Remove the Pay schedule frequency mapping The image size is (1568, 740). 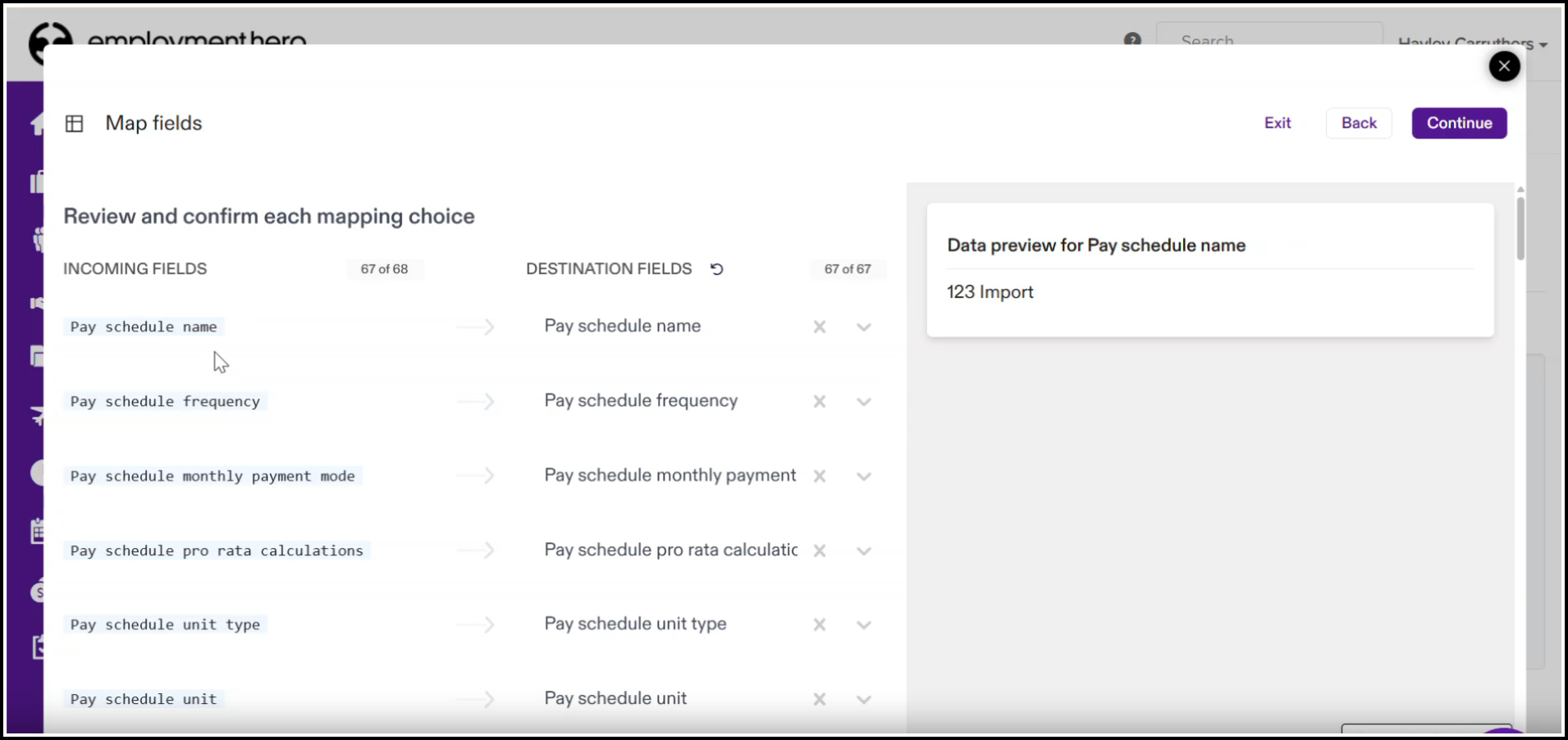pos(819,402)
